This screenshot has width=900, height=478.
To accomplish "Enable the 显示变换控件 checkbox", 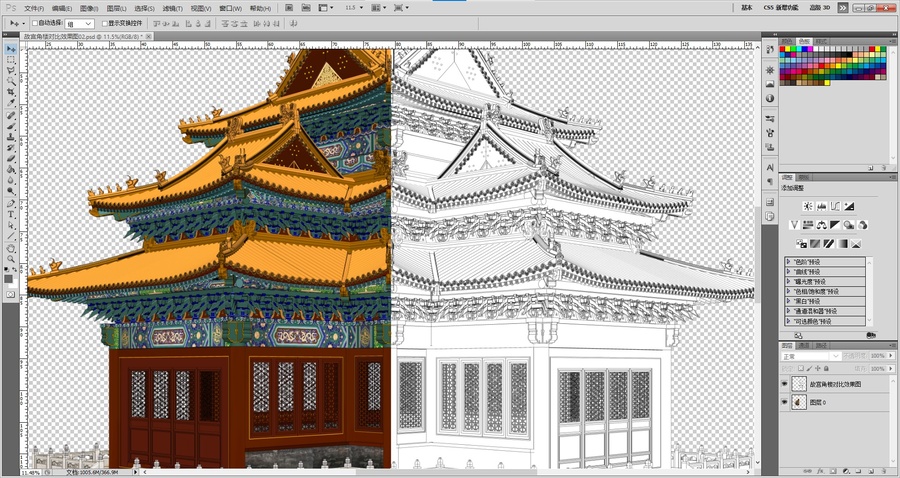I will [x=104, y=24].
